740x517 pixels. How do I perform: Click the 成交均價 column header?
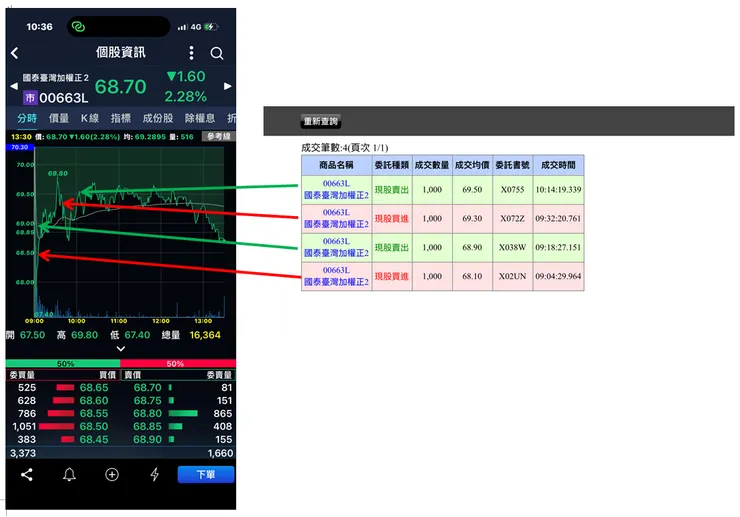tap(472, 165)
